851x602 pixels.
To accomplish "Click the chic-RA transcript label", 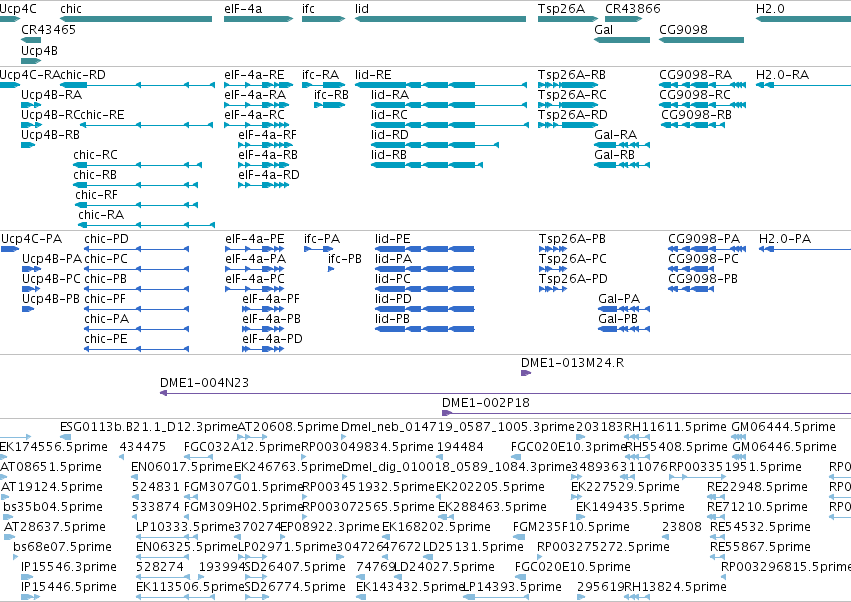I will pos(101,214).
